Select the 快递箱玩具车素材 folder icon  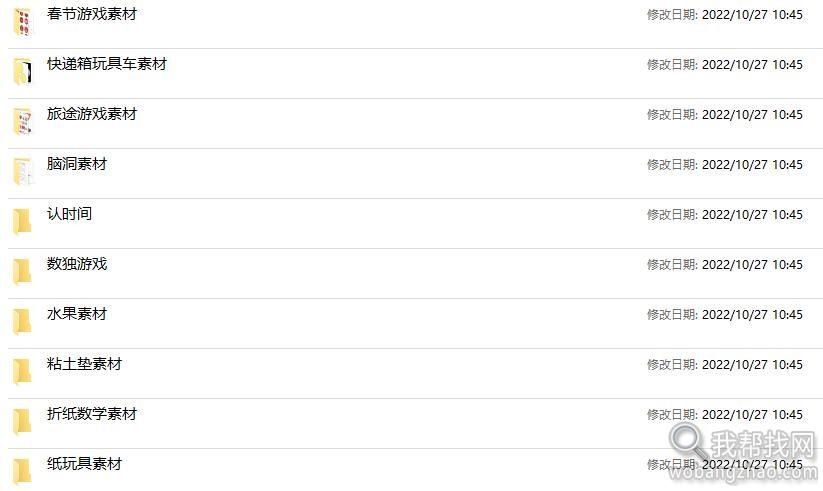click(23, 71)
